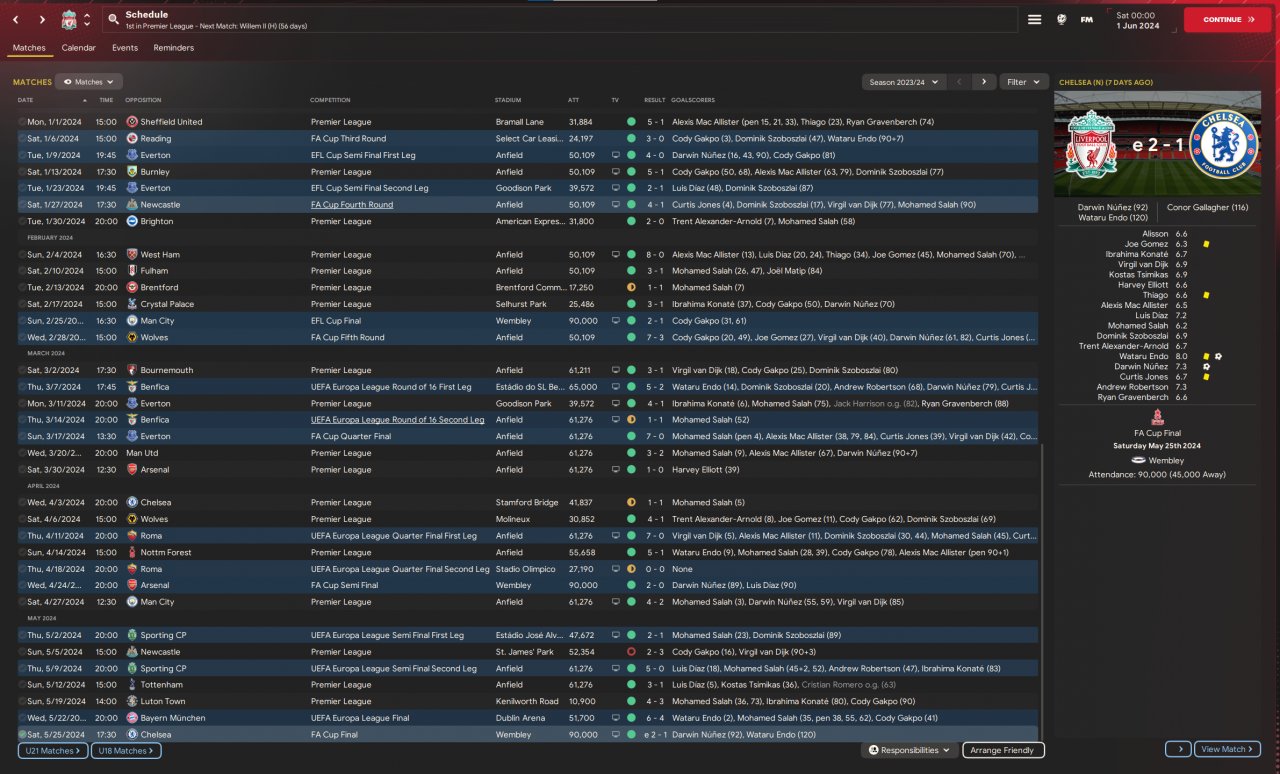Click the TV icon on the Bayern München row
This screenshot has height=774, width=1280.
coord(616,718)
